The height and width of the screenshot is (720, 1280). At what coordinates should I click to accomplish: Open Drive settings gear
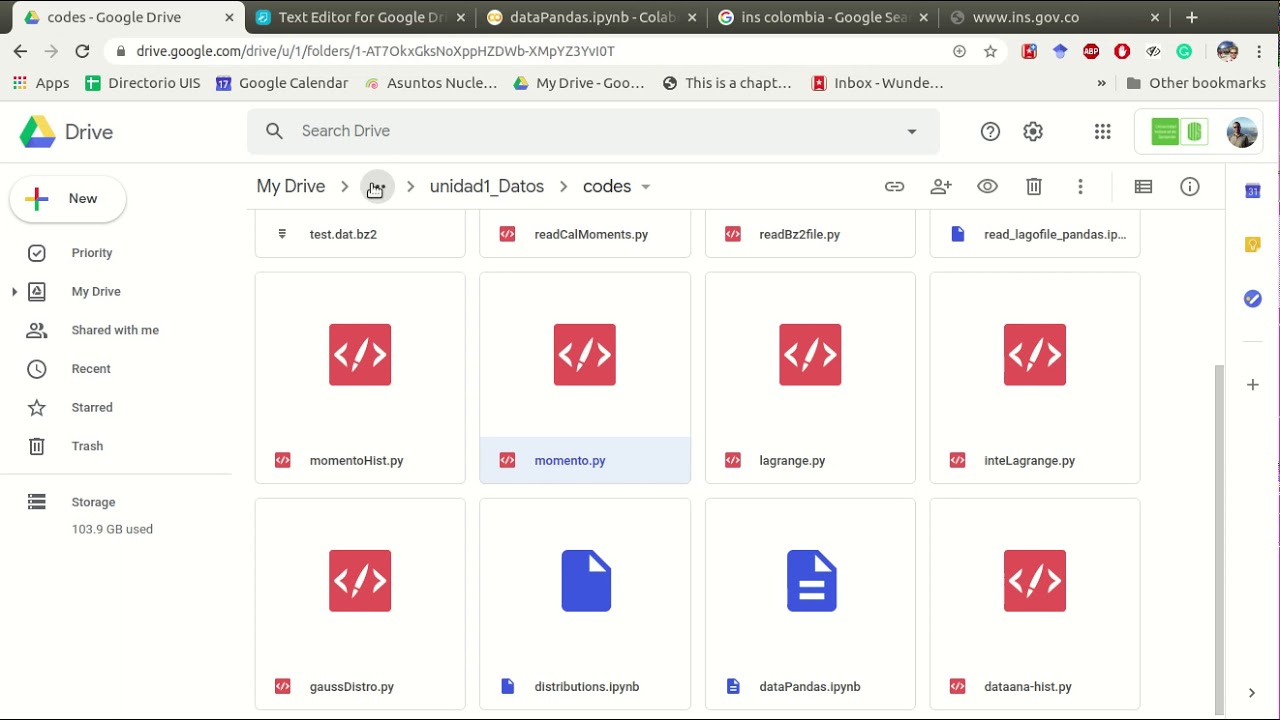(x=1033, y=131)
